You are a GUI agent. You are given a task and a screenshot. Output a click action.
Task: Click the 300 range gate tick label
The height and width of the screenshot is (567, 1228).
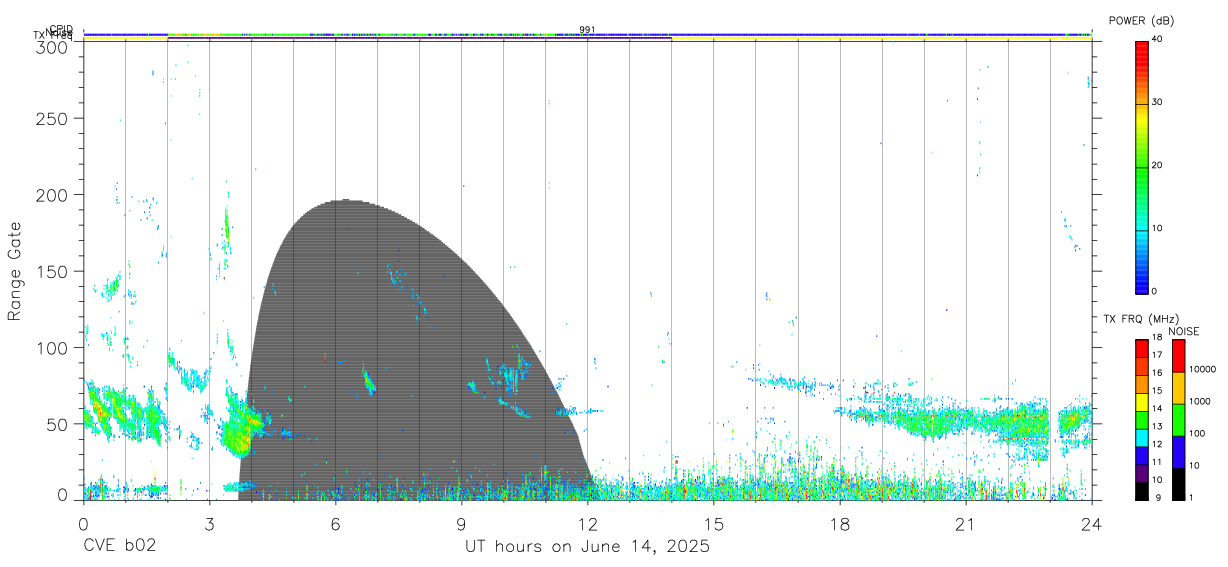pyautogui.click(x=53, y=47)
